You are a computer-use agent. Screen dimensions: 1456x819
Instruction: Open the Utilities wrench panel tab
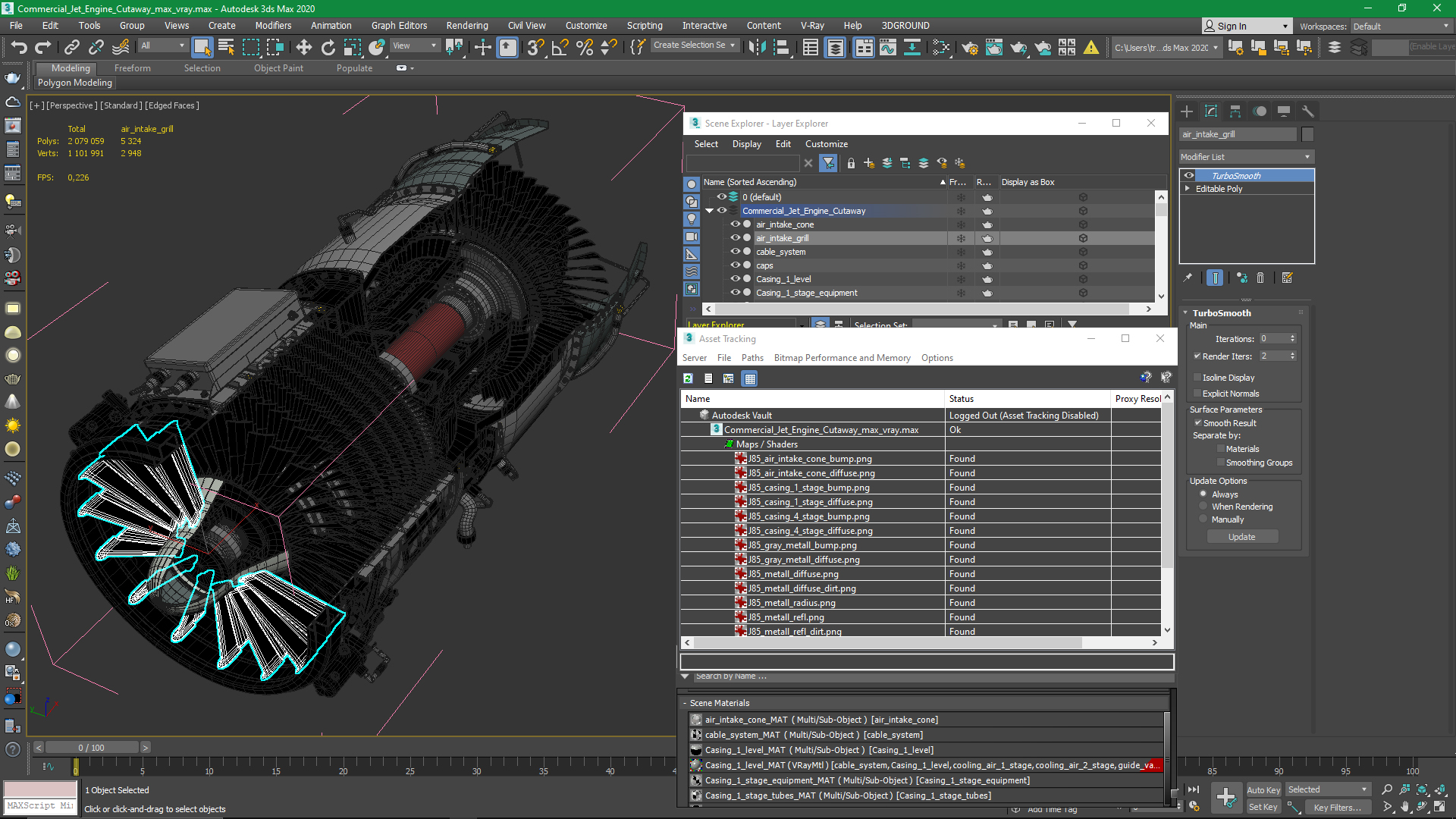(1308, 111)
